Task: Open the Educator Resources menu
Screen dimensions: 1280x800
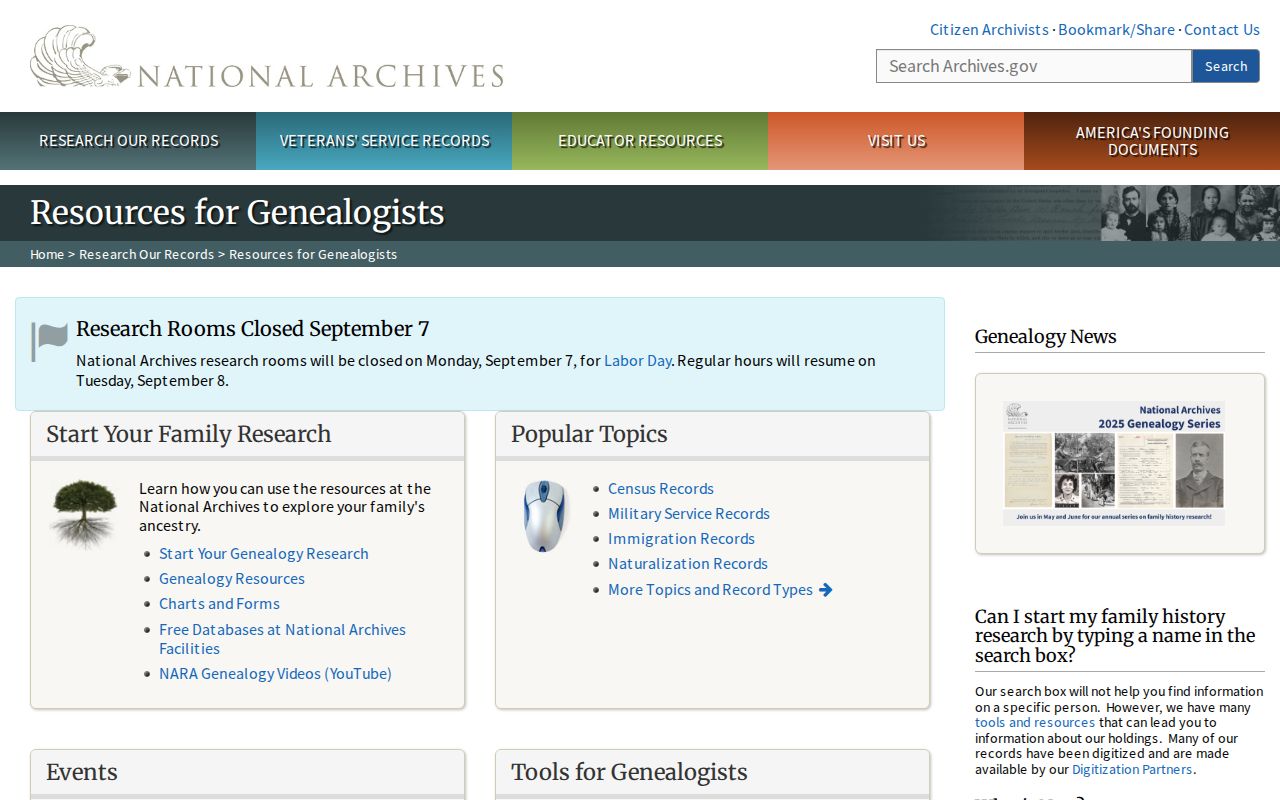Action: [x=640, y=141]
